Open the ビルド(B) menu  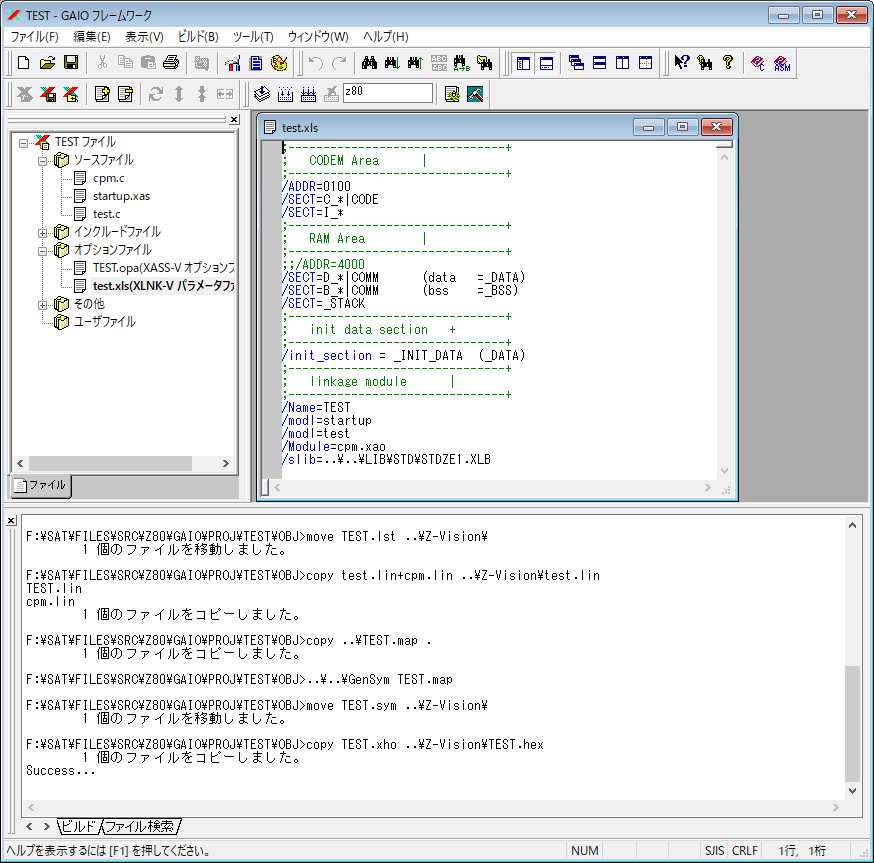coord(198,37)
